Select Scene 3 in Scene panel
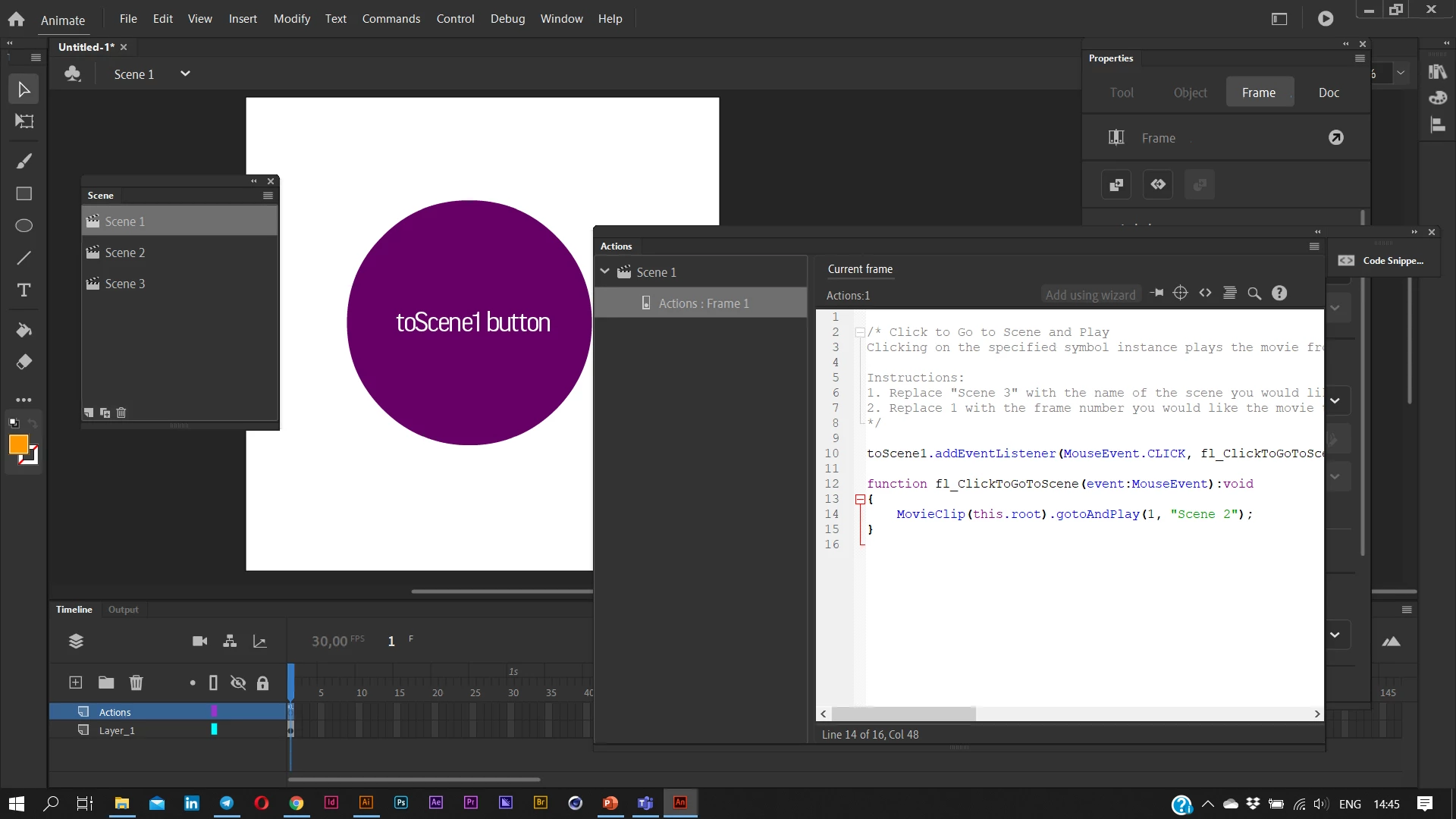The height and width of the screenshot is (819, 1456). (x=125, y=284)
